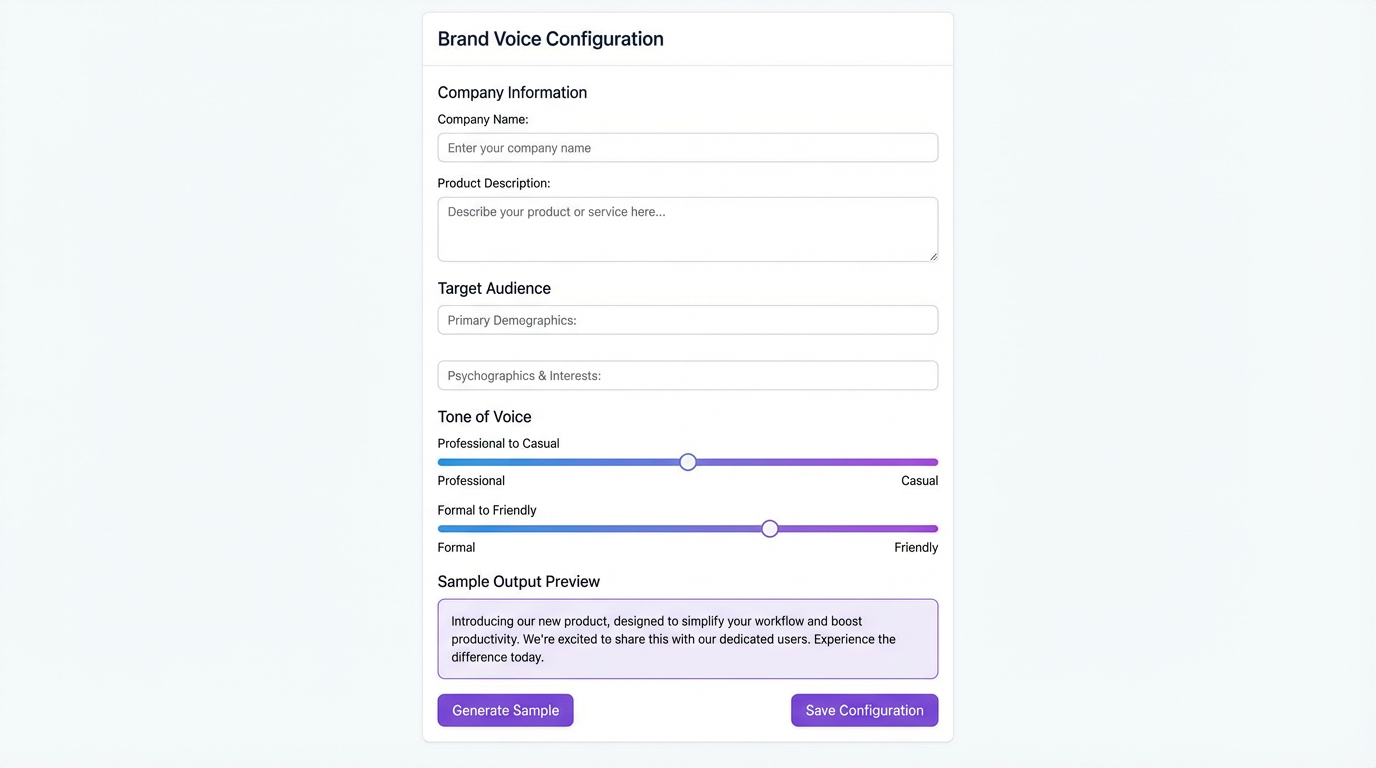The image size is (1376, 768).
Task: Click the Psychographics & Interests field
Action: pos(687,375)
